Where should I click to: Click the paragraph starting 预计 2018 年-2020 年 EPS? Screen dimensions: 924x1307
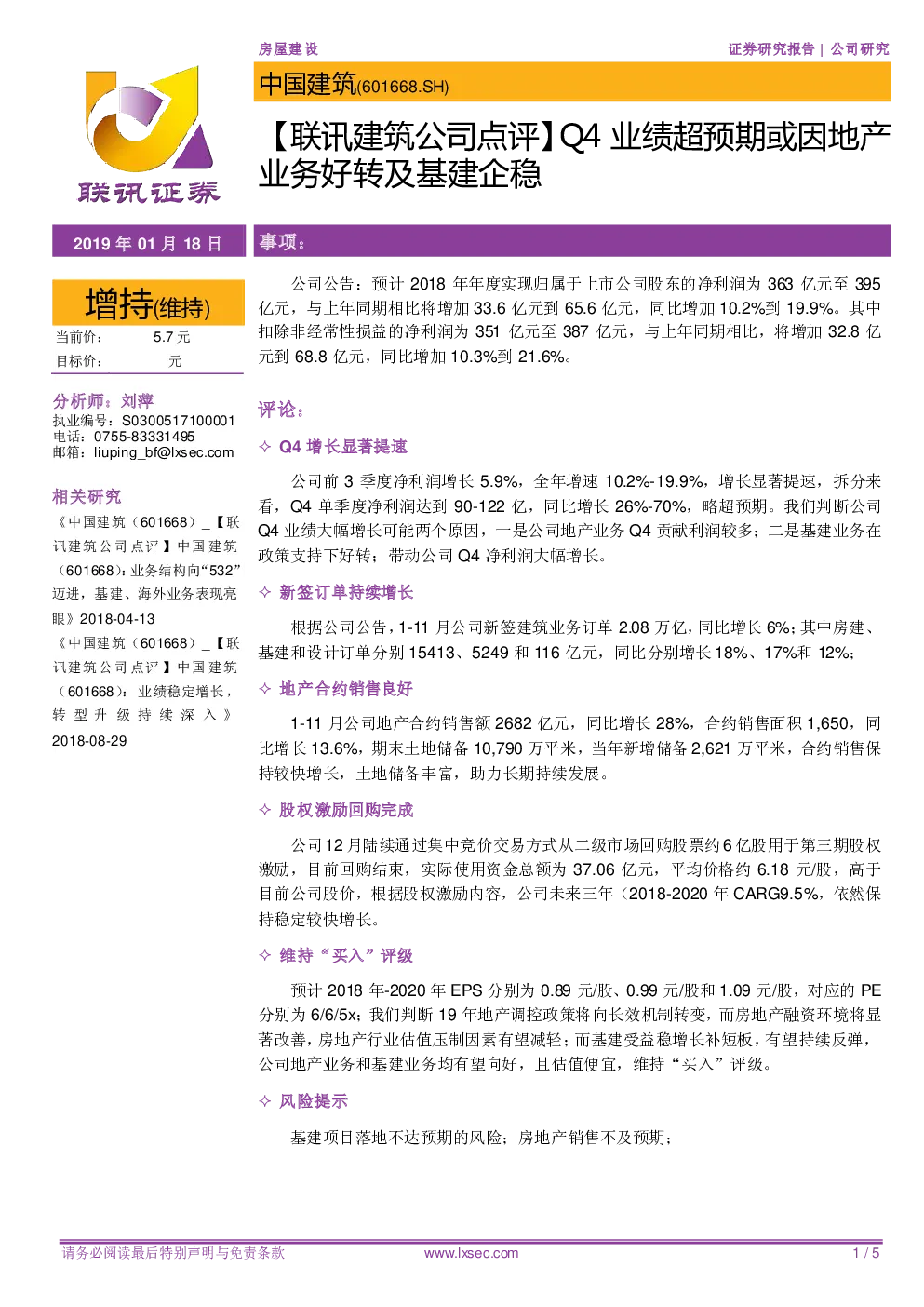coord(569,1027)
